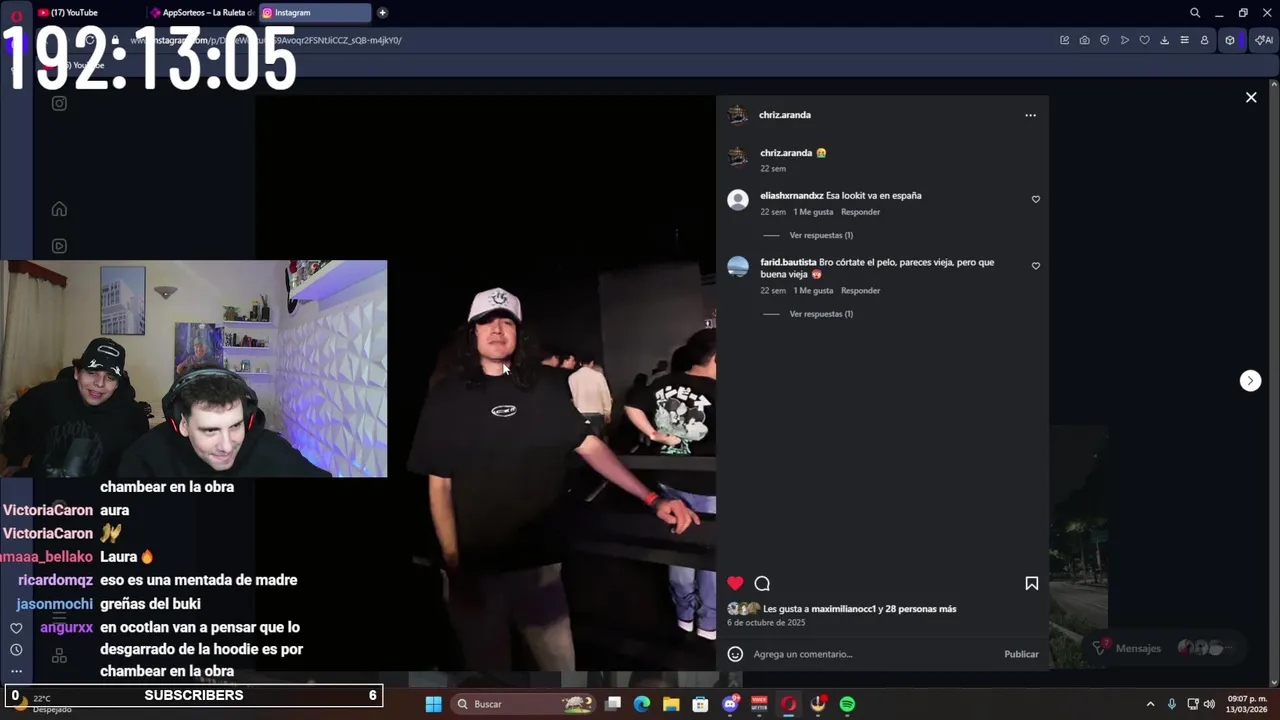Open the Reels icon in Instagram sidebar
This screenshot has width=1280, height=720.
point(59,246)
